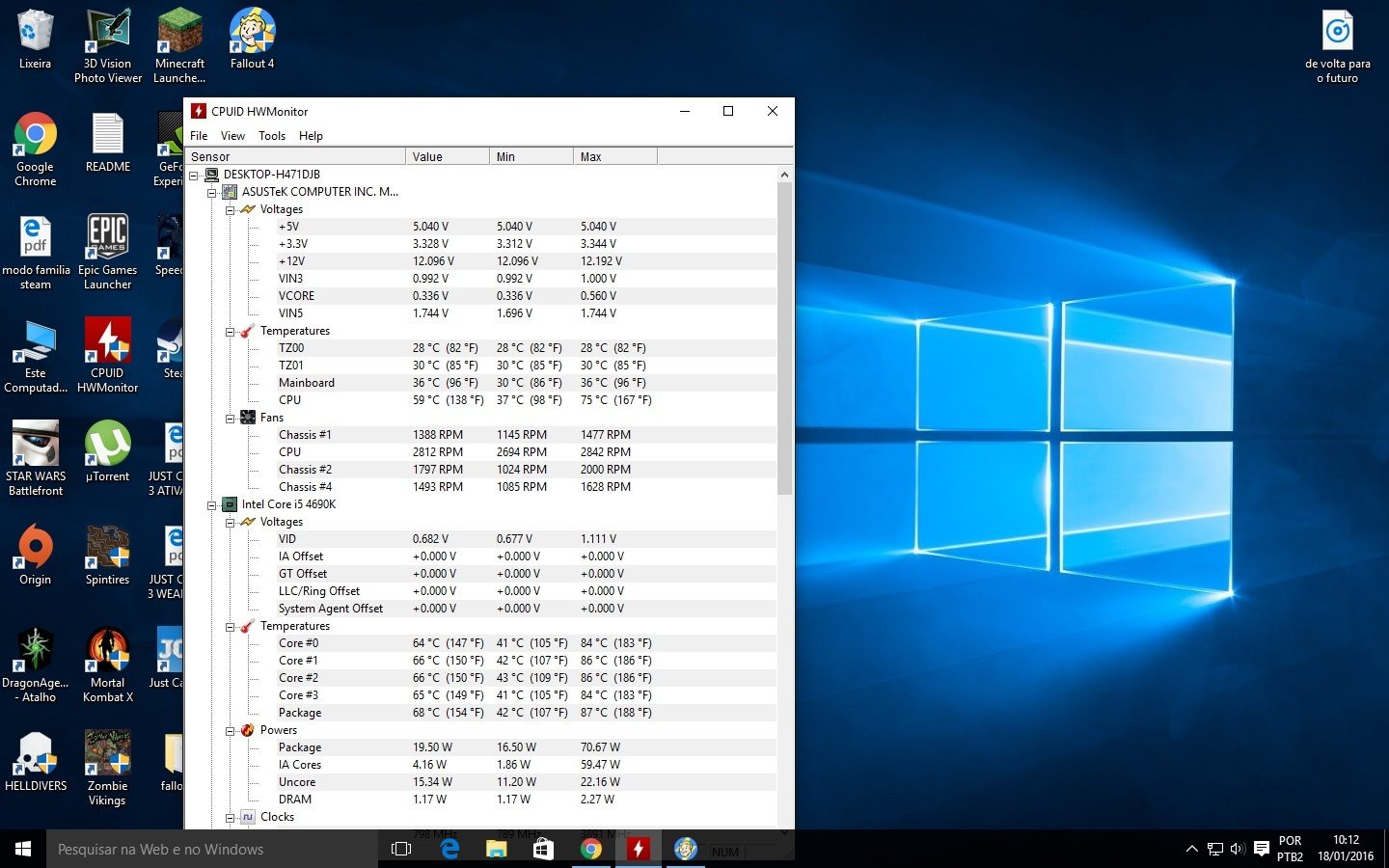1389x868 pixels.
Task: Select the de volta para o futuro icon
Action: pyautogui.click(x=1337, y=46)
